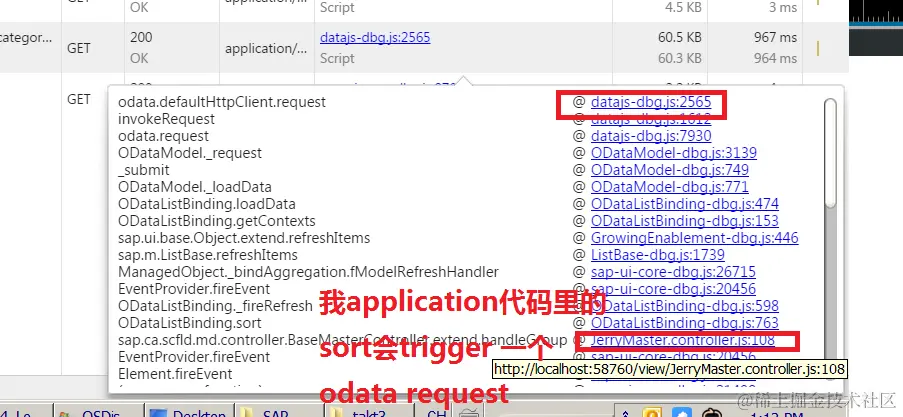Screen dimensions: 903x417
Task: Open ODataModel-dbg.js:749 link
Action: [x=670, y=170]
